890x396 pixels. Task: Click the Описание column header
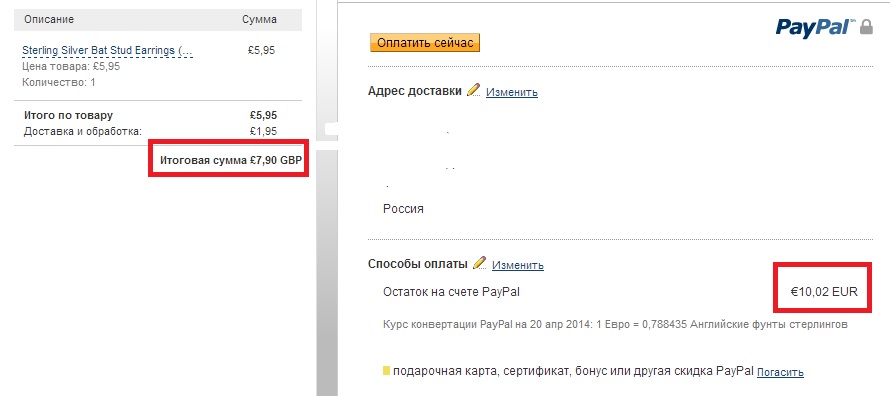point(49,19)
